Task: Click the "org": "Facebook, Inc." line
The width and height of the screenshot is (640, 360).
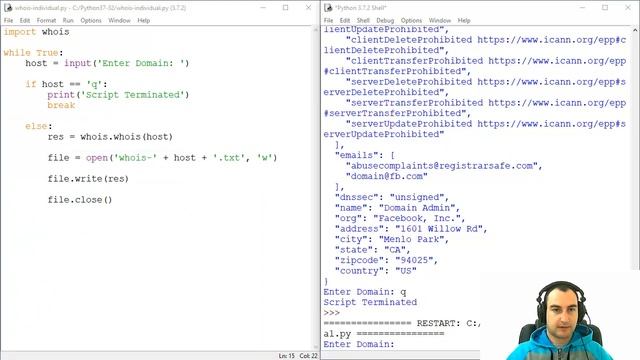Action: coord(400,218)
